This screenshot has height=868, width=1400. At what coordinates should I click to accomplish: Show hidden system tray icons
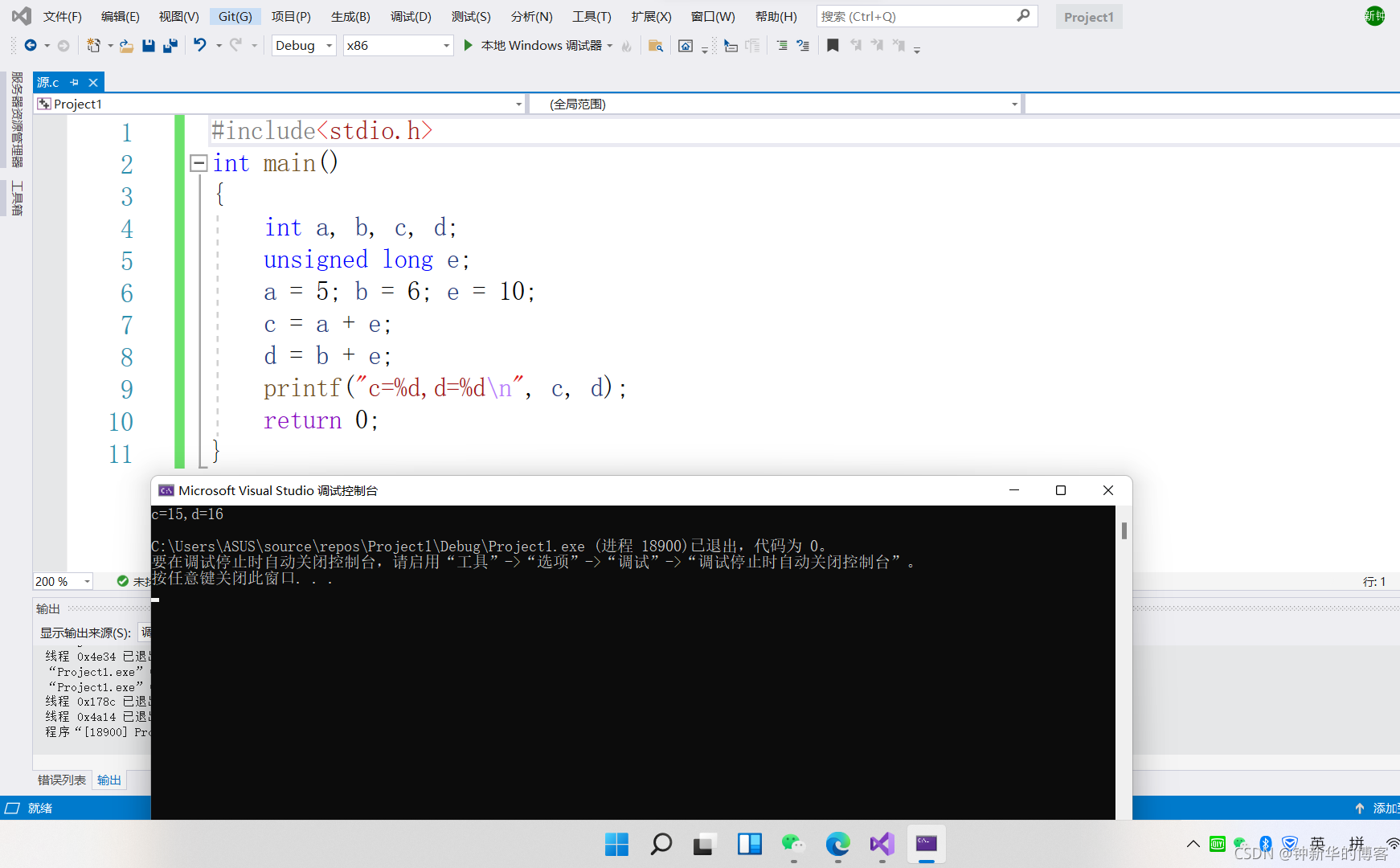(x=1193, y=844)
